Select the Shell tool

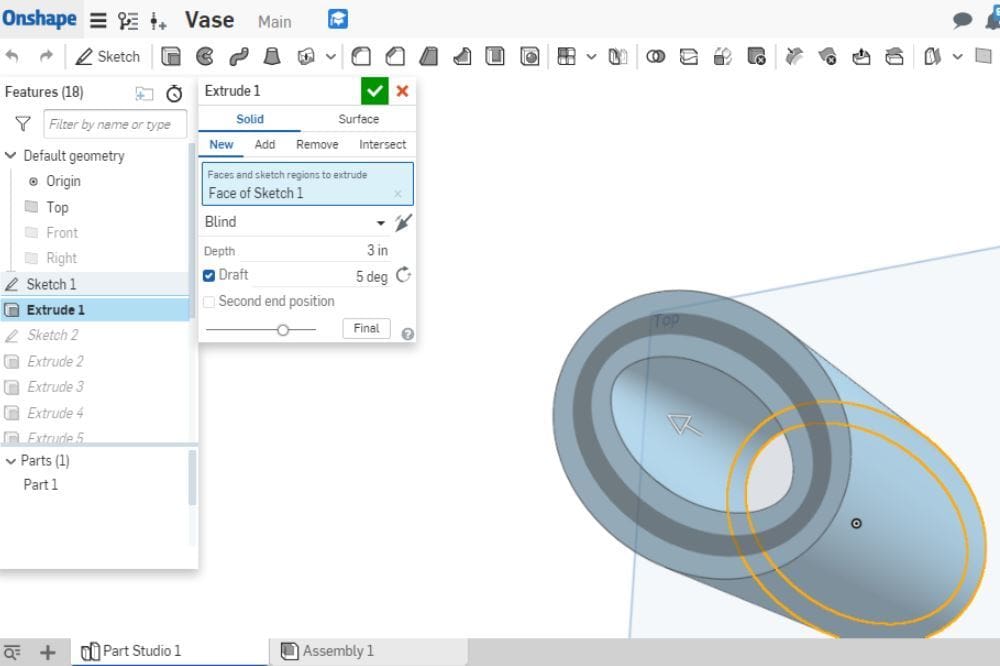pos(494,57)
